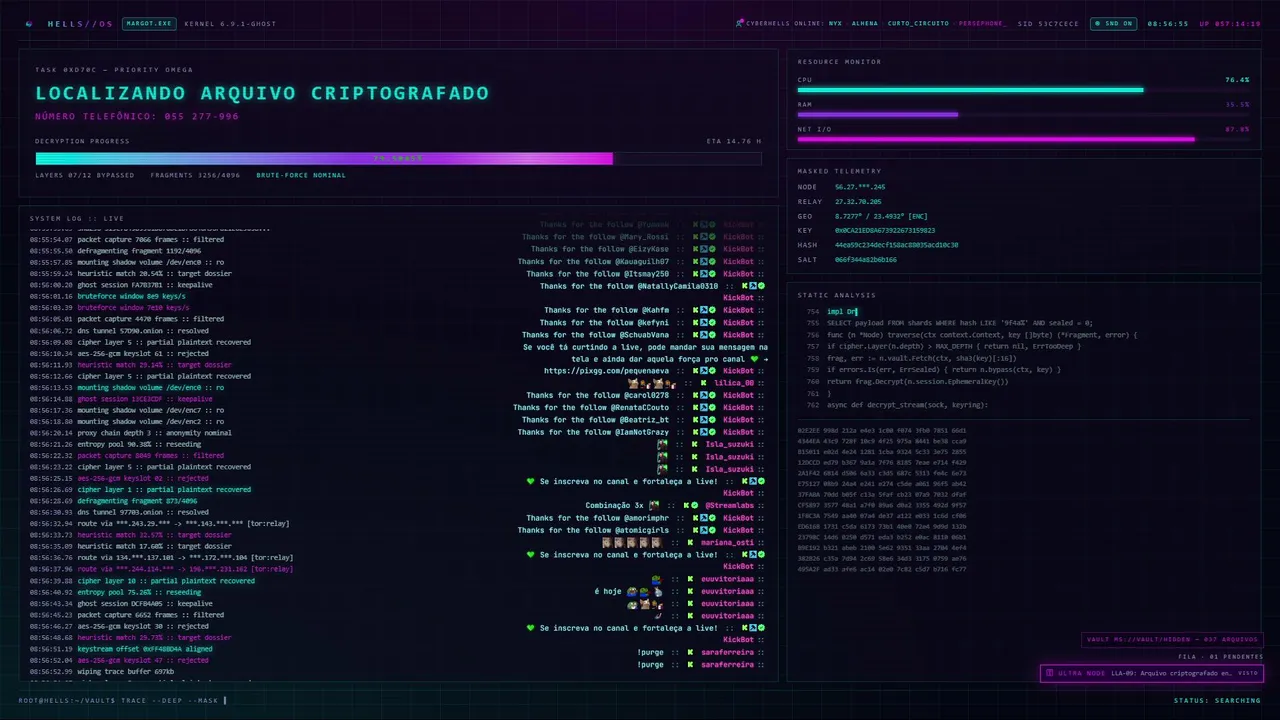
Task: Select PERSEPHONE_ in the online list
Action: [983, 23]
